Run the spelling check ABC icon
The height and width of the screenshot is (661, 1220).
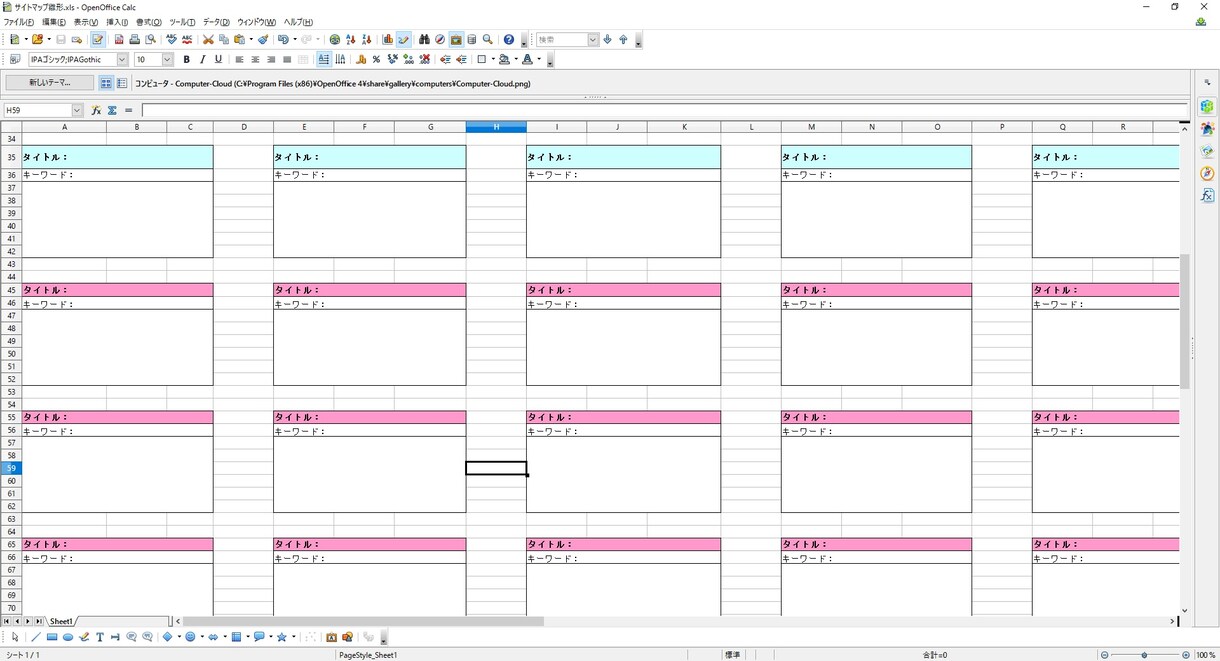[x=171, y=40]
